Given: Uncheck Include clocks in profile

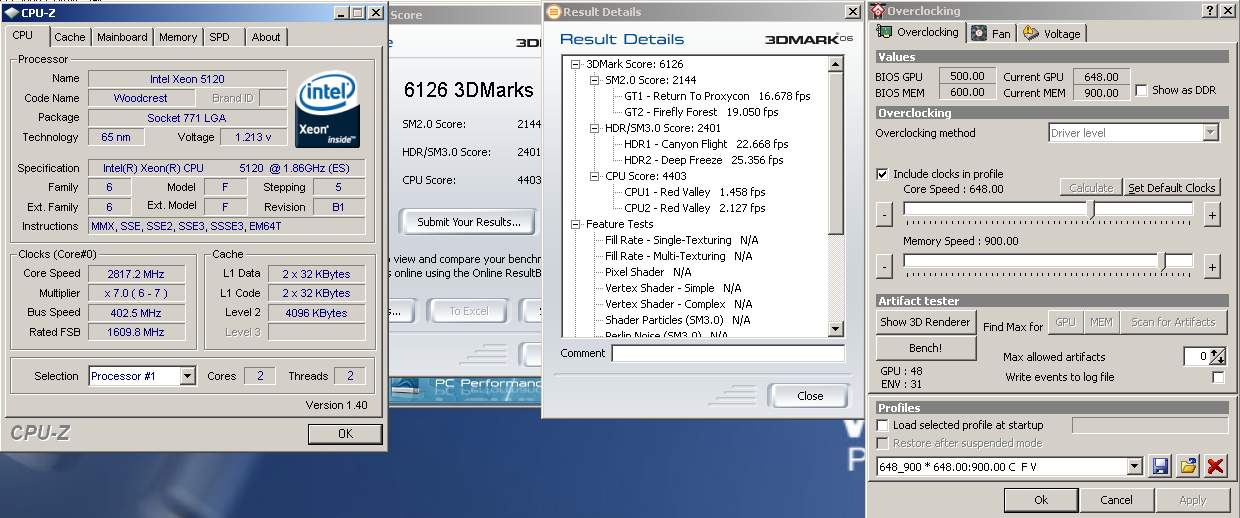Looking at the screenshot, I should [x=882, y=174].
